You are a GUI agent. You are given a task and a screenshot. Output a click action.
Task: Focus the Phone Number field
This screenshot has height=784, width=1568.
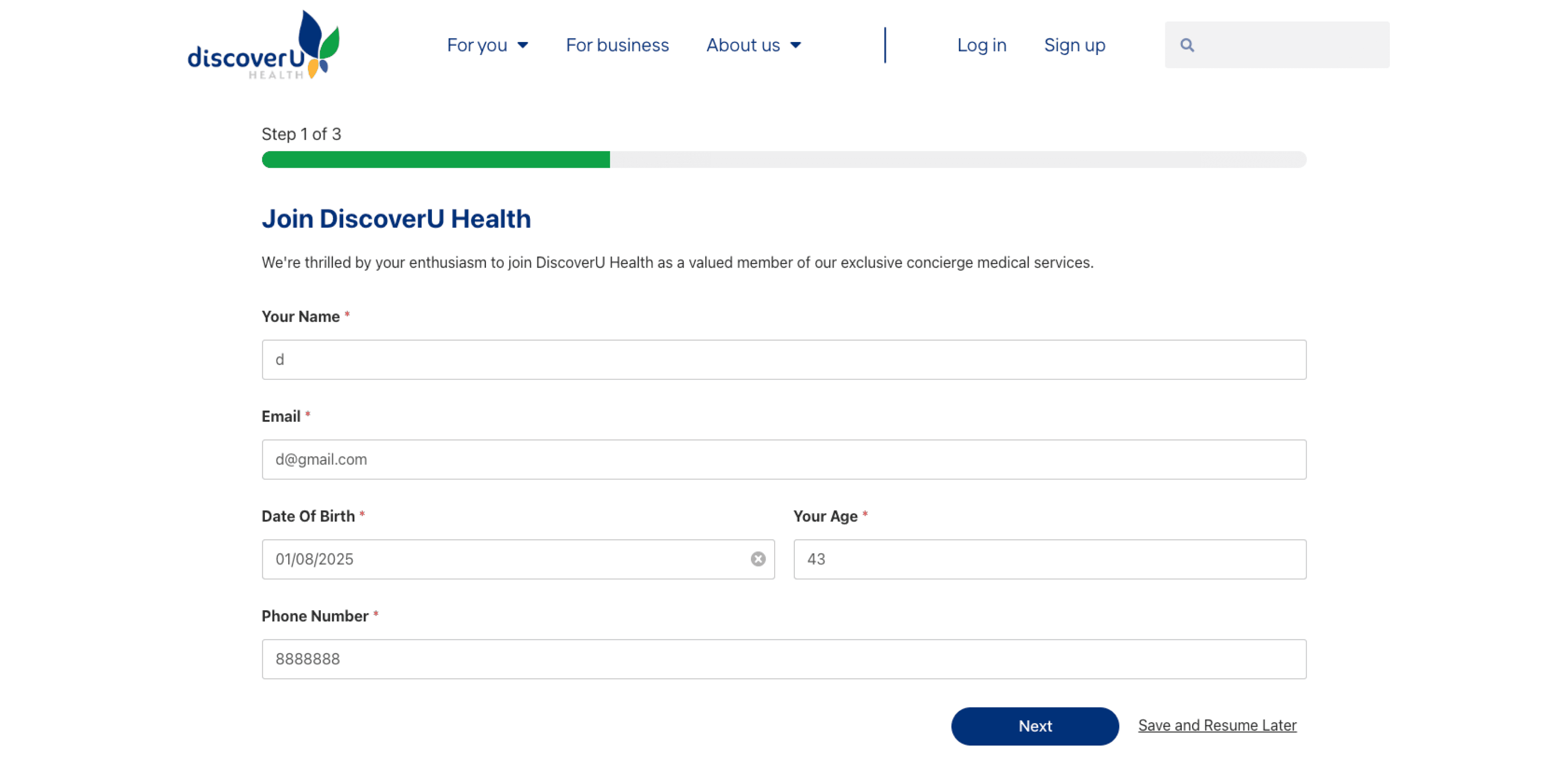[x=784, y=659]
